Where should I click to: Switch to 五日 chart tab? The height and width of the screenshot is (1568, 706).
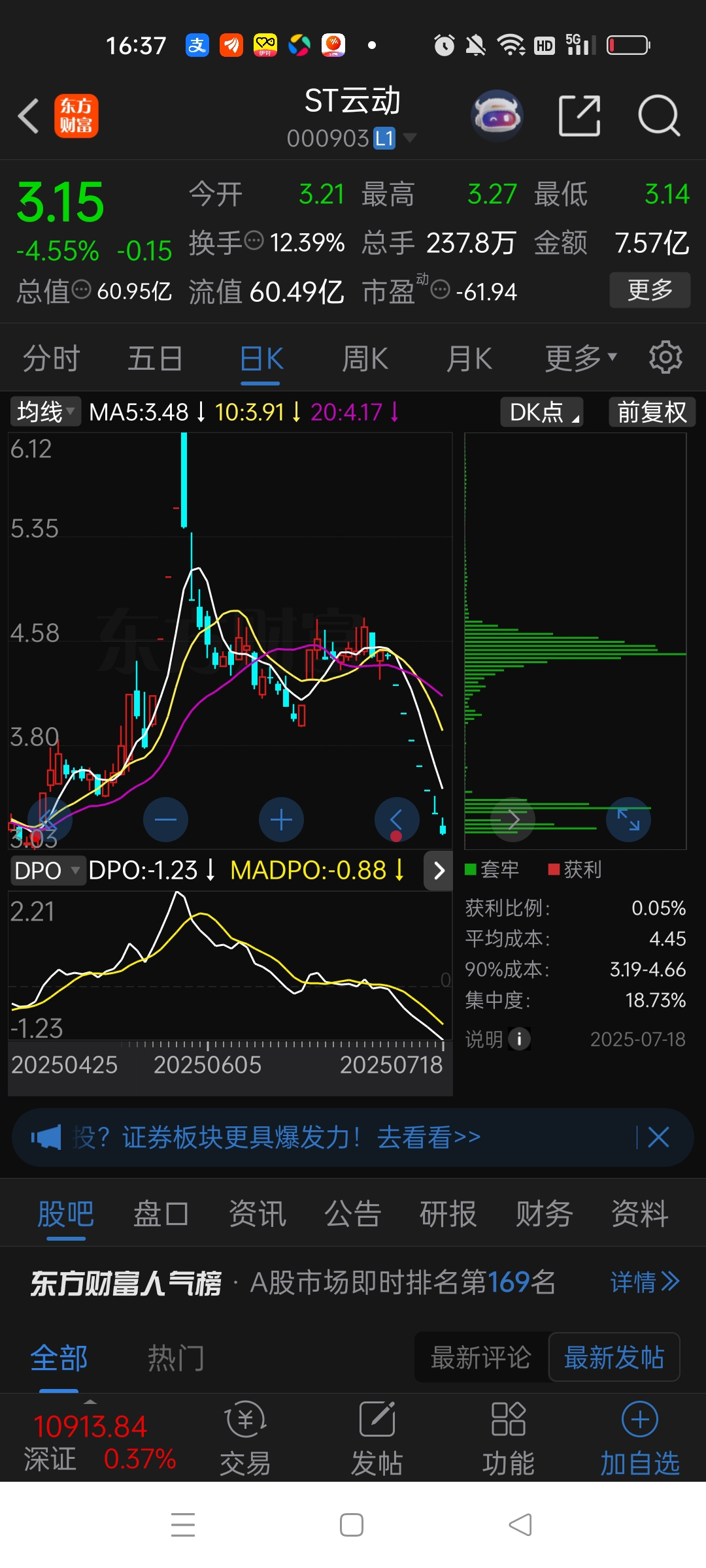coord(155,358)
